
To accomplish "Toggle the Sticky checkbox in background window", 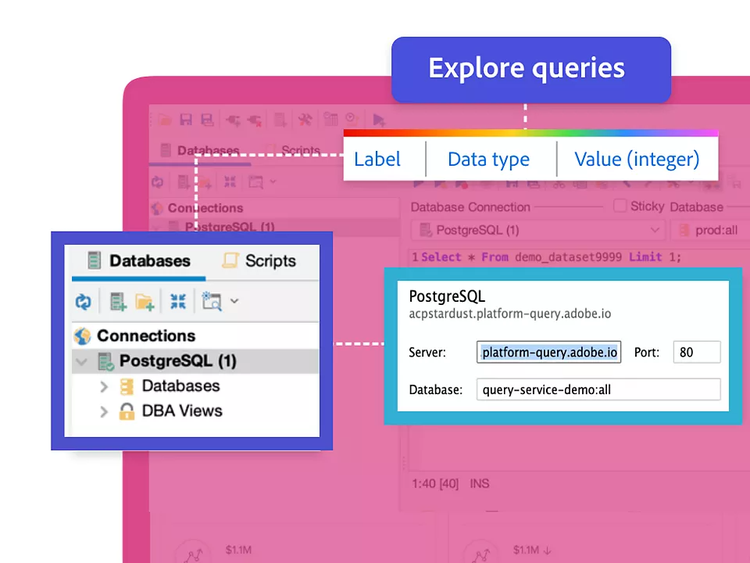I will [620, 206].
